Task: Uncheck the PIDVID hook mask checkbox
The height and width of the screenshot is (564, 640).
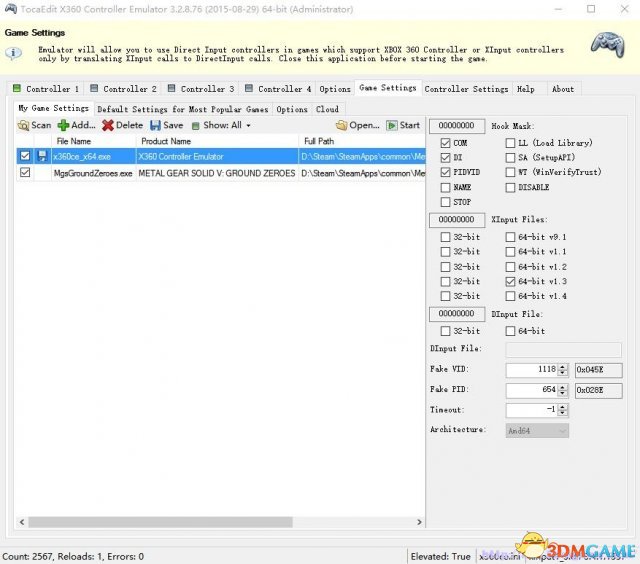Action: click(445, 172)
